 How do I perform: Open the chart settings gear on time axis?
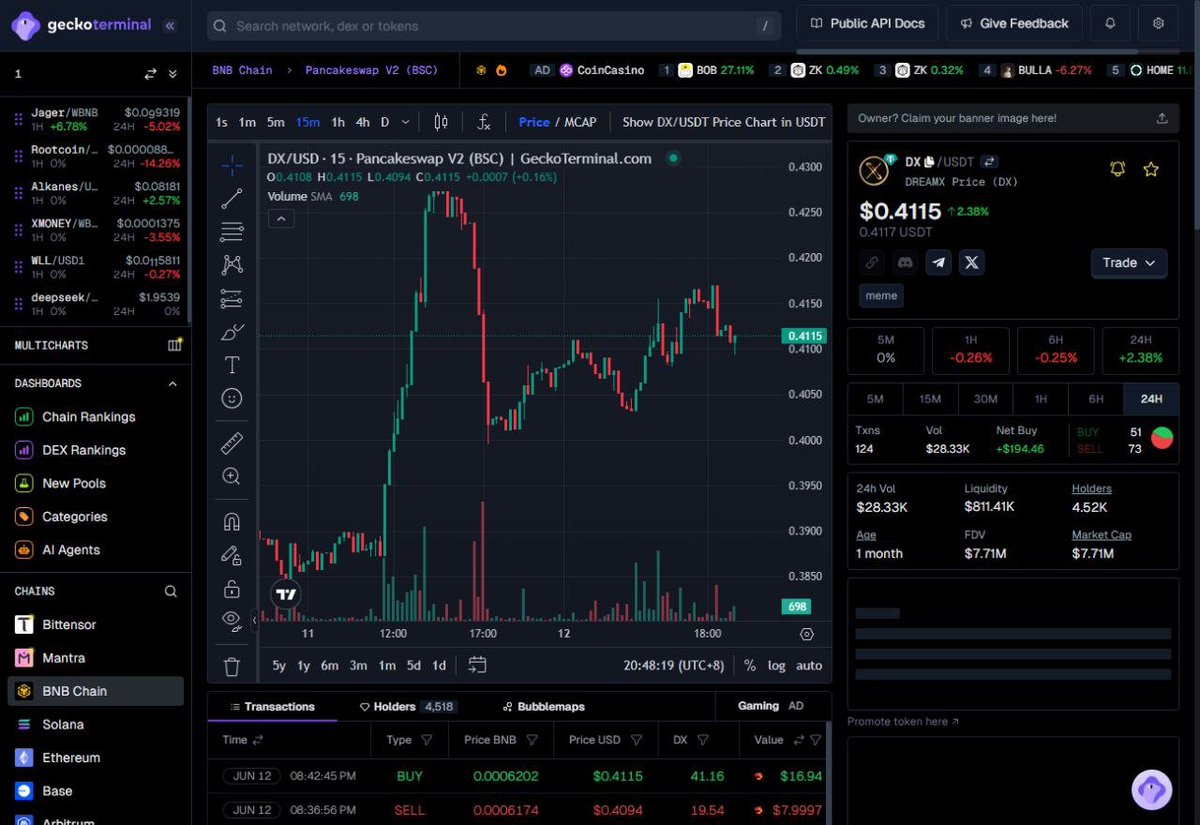point(807,634)
